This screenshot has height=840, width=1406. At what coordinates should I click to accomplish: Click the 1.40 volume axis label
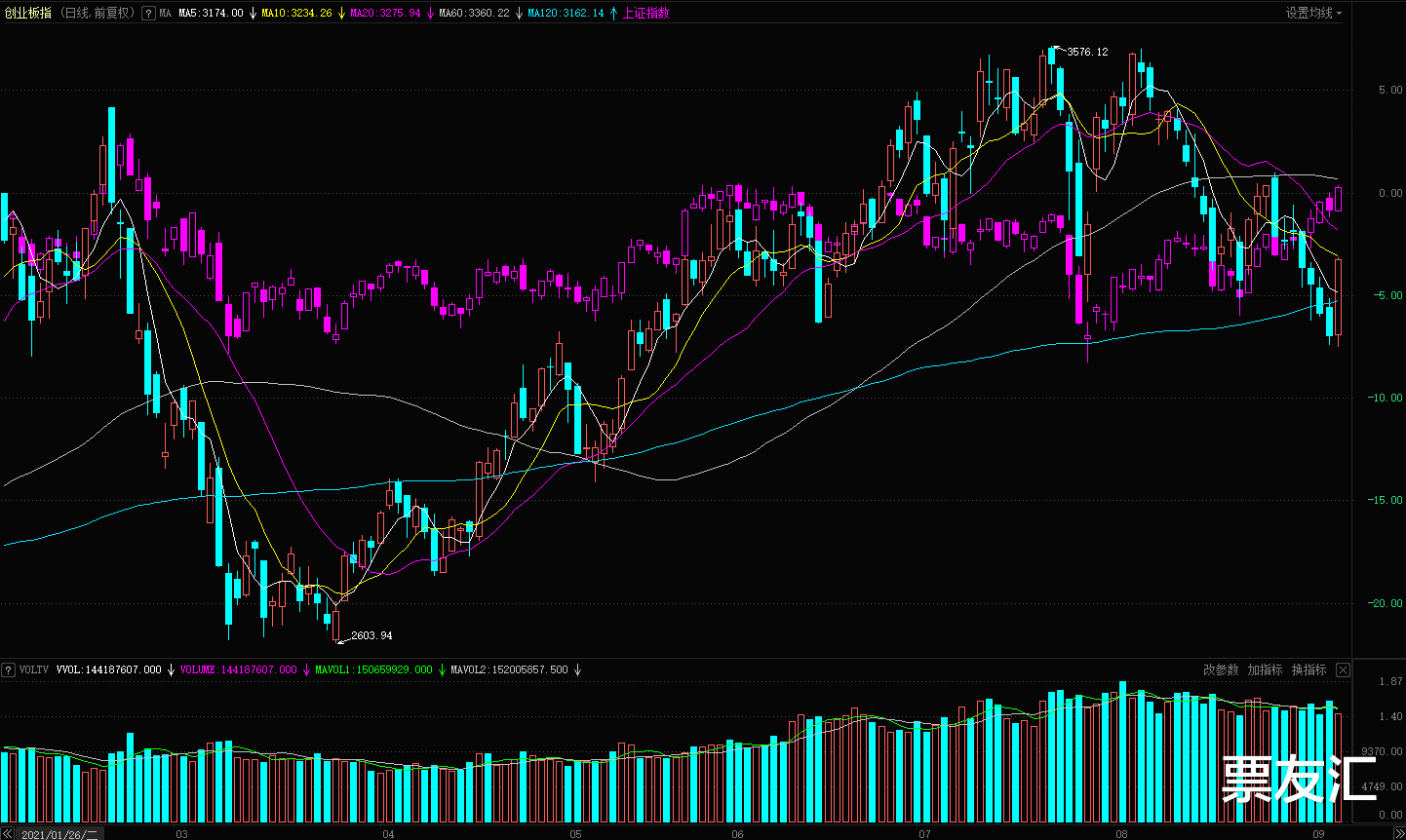coord(1391,716)
